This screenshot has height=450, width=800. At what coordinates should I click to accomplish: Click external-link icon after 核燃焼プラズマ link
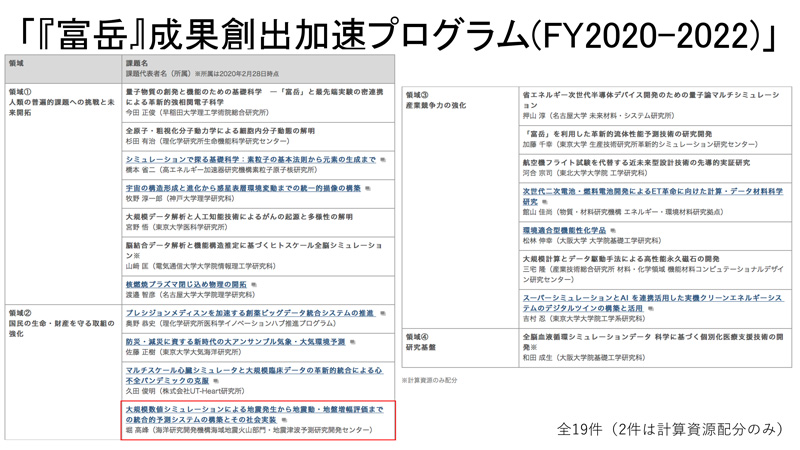tap(254, 284)
